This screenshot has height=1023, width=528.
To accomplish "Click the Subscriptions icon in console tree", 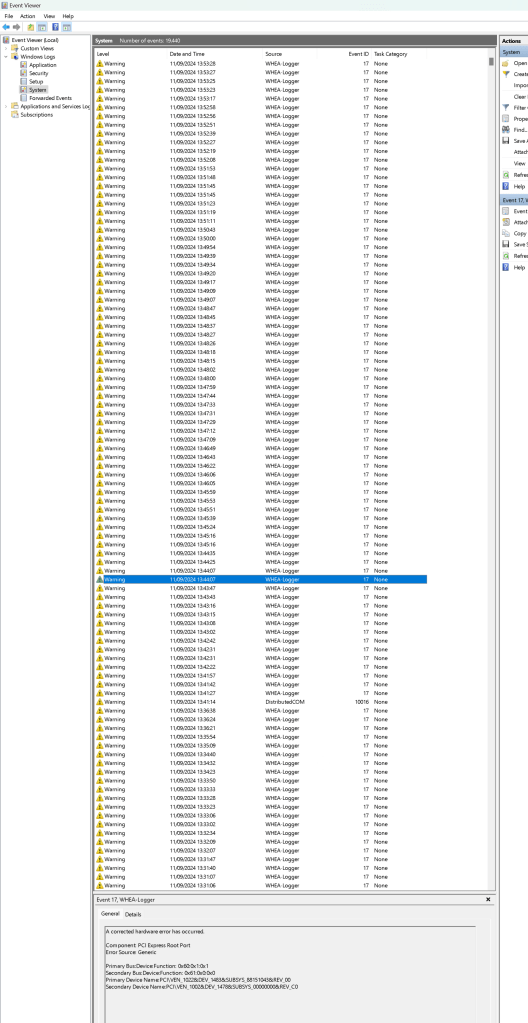I will pos(14,115).
